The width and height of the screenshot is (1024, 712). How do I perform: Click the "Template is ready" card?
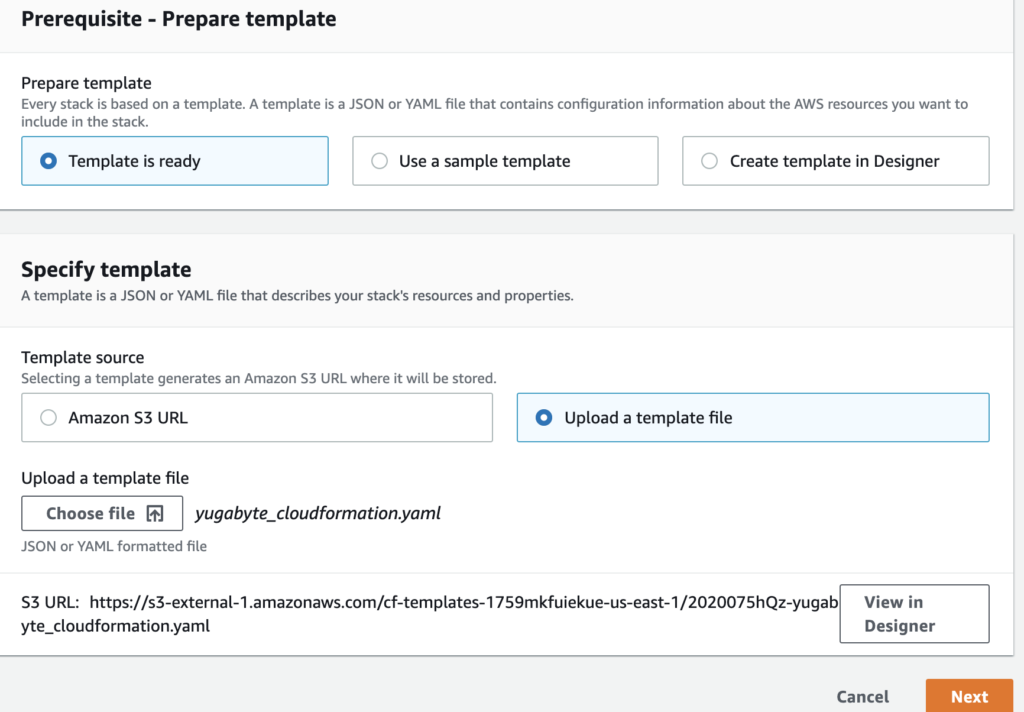pyautogui.click(x=175, y=161)
